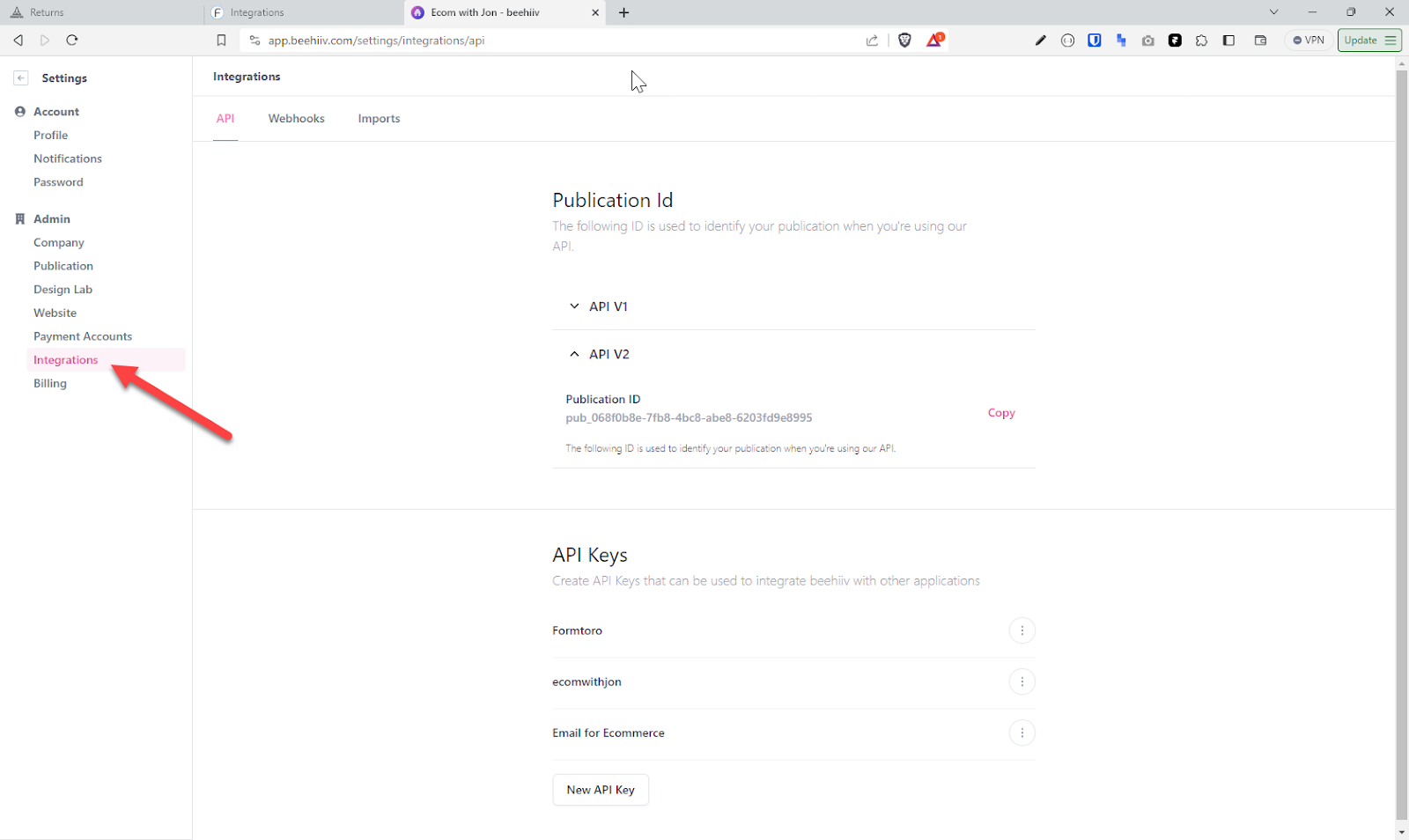Click the site info icon by URL

click(x=255, y=41)
